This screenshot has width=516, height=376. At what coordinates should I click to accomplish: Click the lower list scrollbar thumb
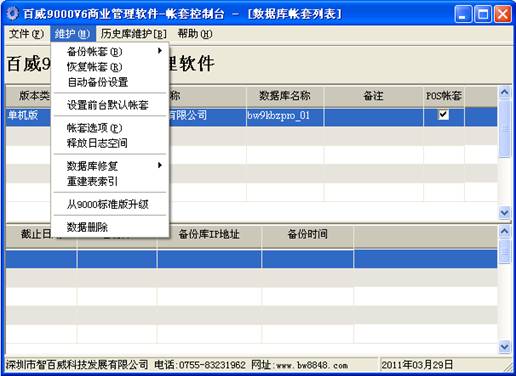(505, 251)
